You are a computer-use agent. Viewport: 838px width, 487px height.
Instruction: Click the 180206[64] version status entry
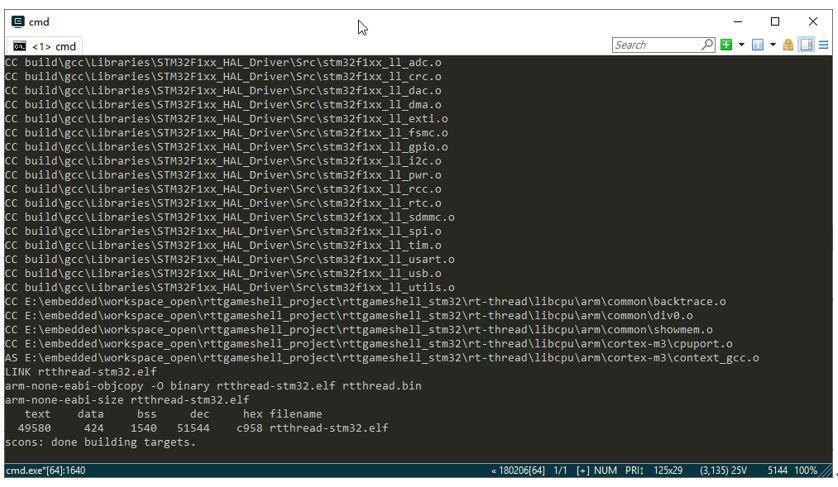[518, 470]
